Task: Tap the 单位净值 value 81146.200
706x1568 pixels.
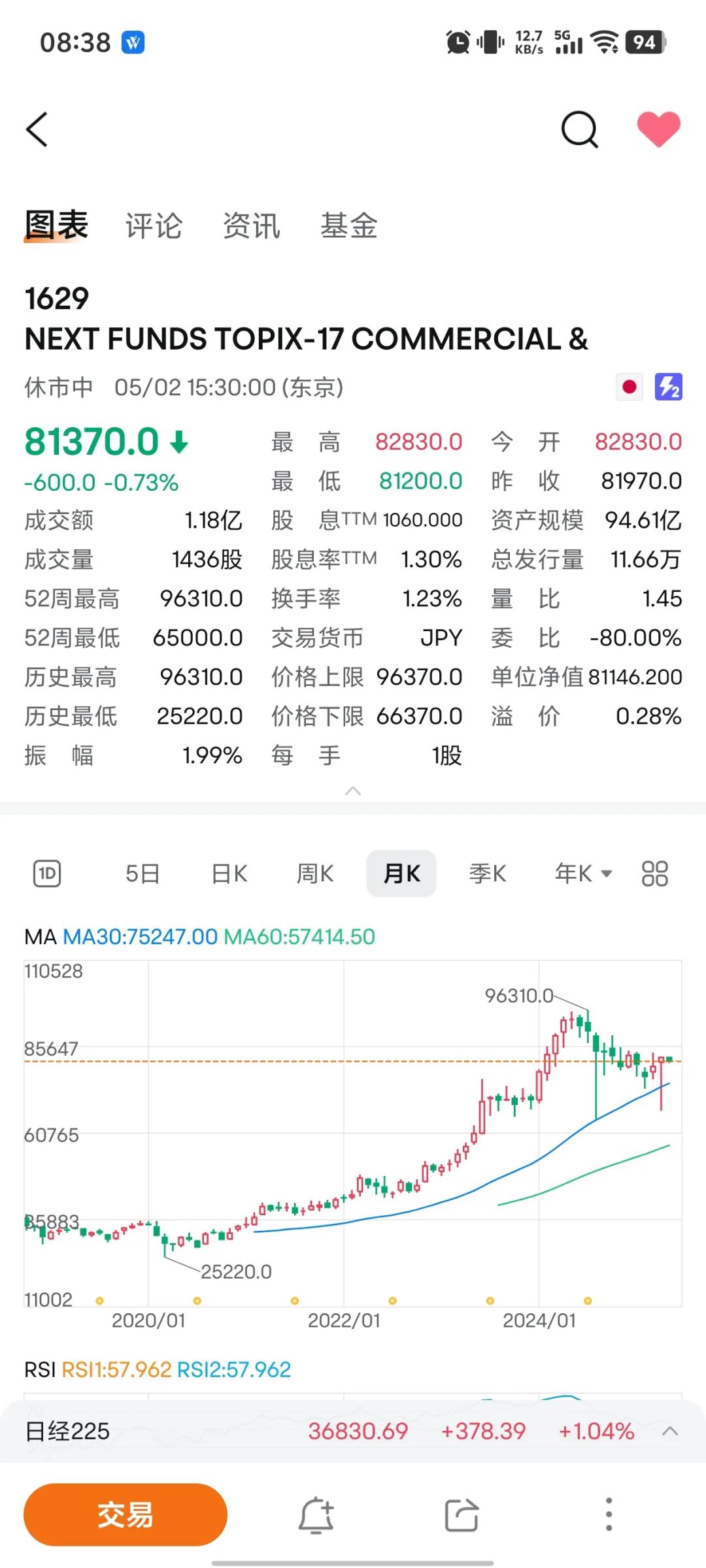Action: (x=635, y=677)
